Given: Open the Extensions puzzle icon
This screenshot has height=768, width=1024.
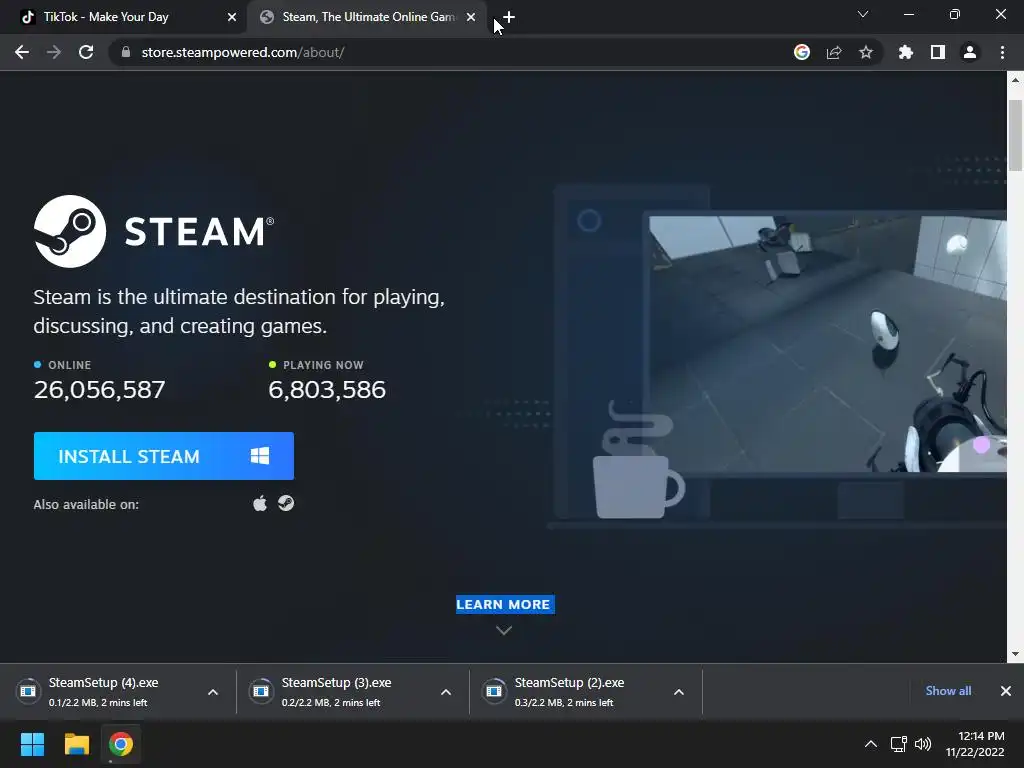Looking at the screenshot, I should [906, 52].
